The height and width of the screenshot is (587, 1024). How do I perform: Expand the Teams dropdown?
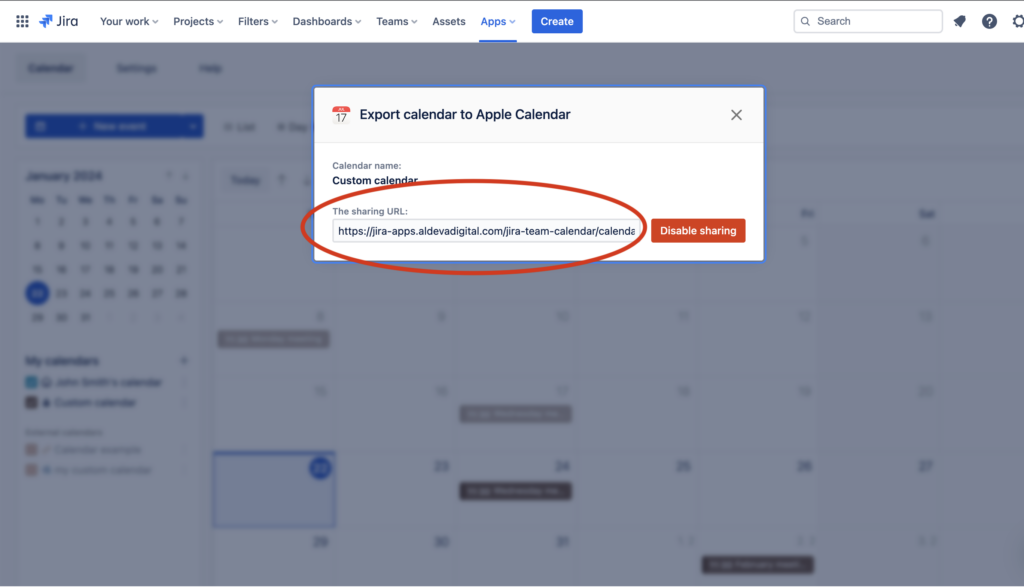tap(397, 21)
